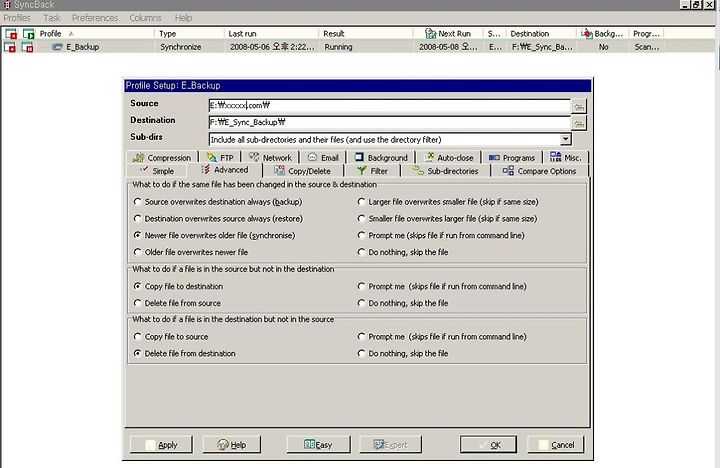This screenshot has height=468, width=720.
Task: Click the browse folder icon beside Source field
Action: pos(579,107)
